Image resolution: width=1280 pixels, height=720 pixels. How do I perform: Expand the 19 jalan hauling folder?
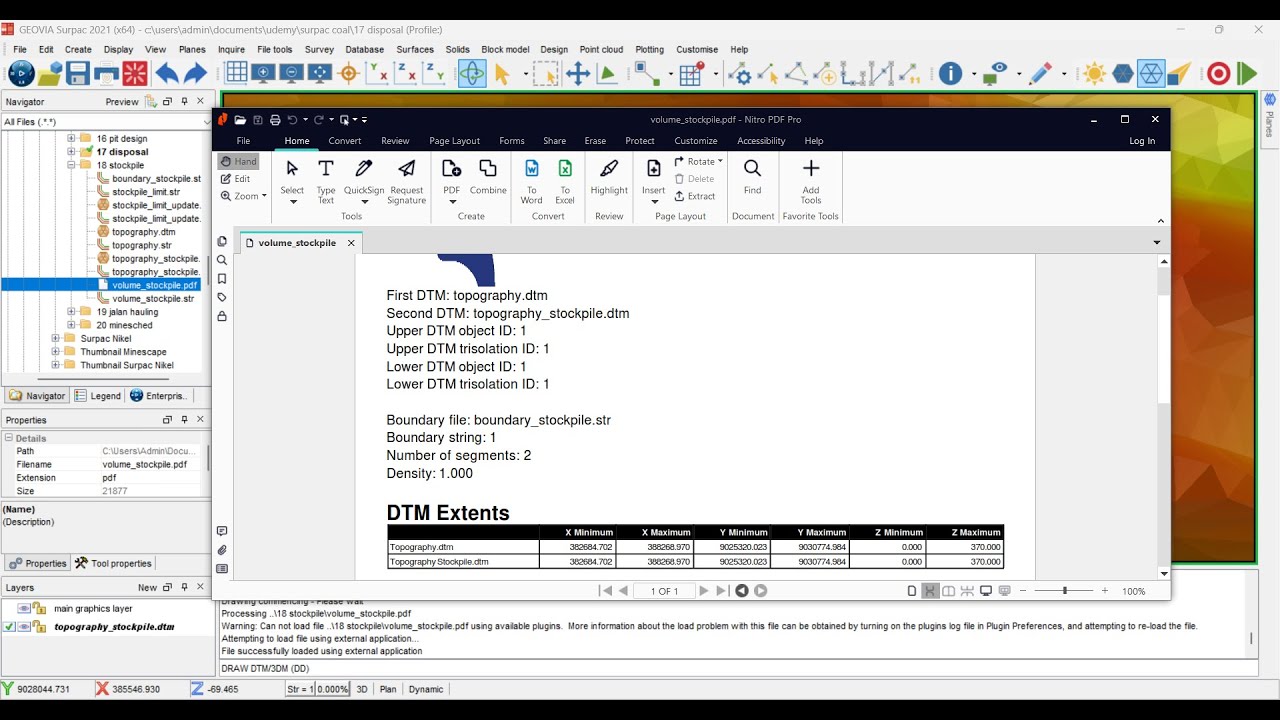pos(72,312)
